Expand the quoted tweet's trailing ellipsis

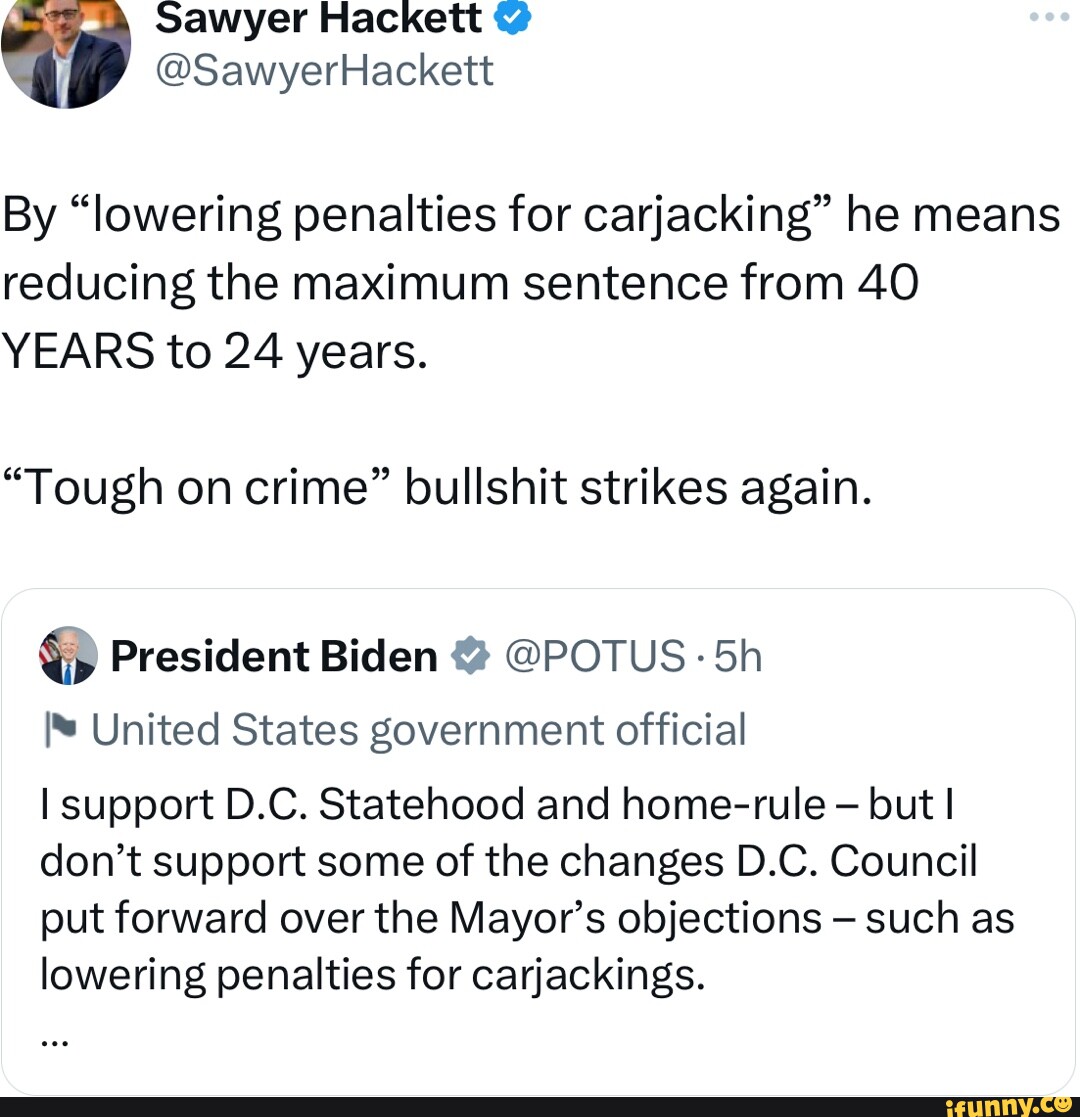pyautogui.click(x=54, y=1040)
